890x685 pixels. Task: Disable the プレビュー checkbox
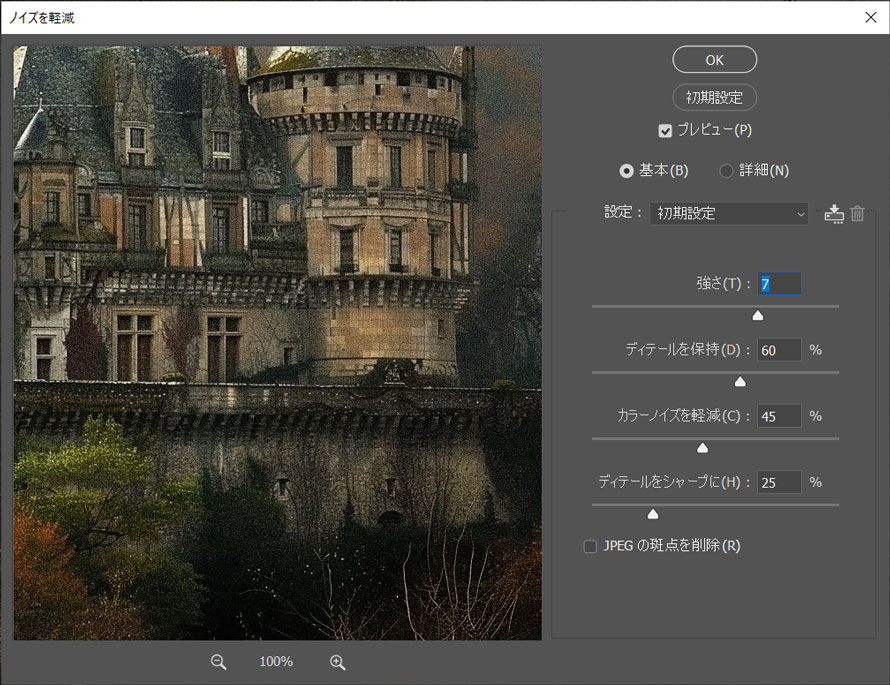[666, 130]
